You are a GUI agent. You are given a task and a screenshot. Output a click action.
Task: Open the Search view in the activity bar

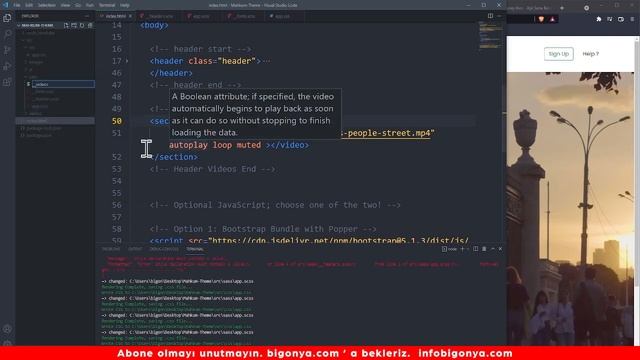(7, 34)
